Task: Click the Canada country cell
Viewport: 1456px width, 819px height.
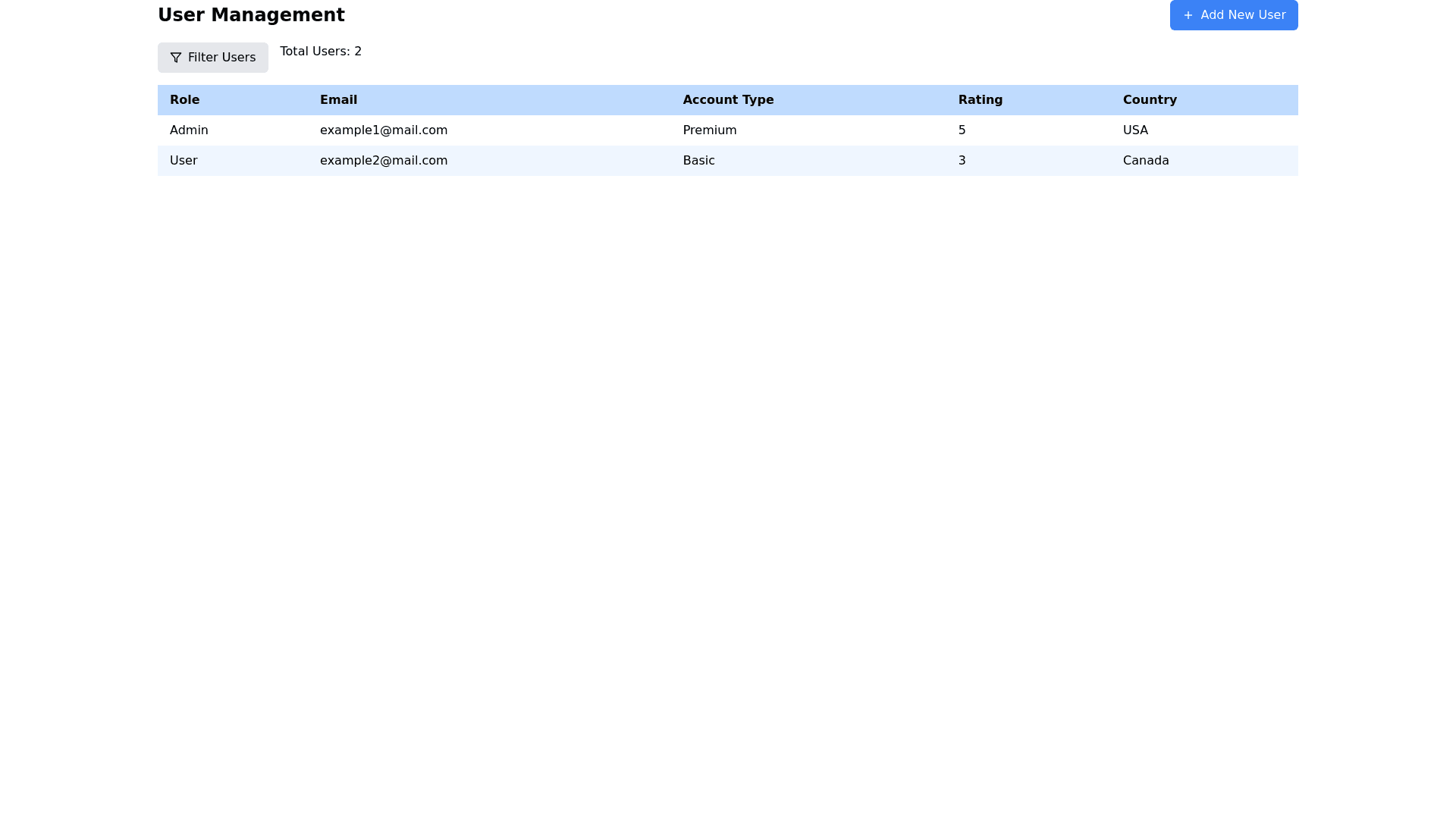Action: click(x=1146, y=161)
